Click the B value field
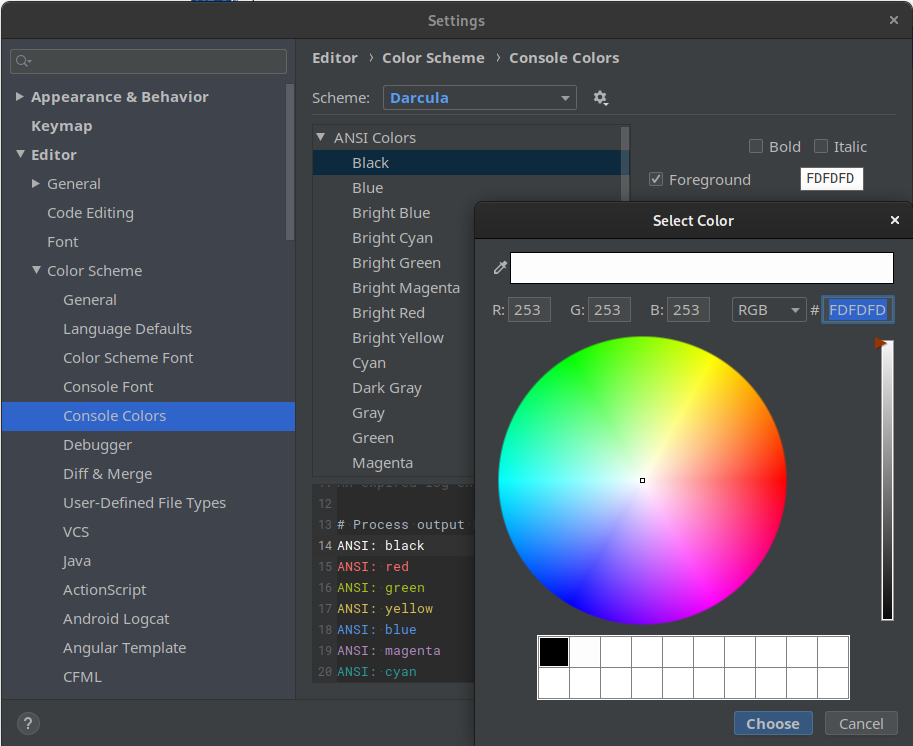Screen dimensions: 913x746 click(688, 310)
